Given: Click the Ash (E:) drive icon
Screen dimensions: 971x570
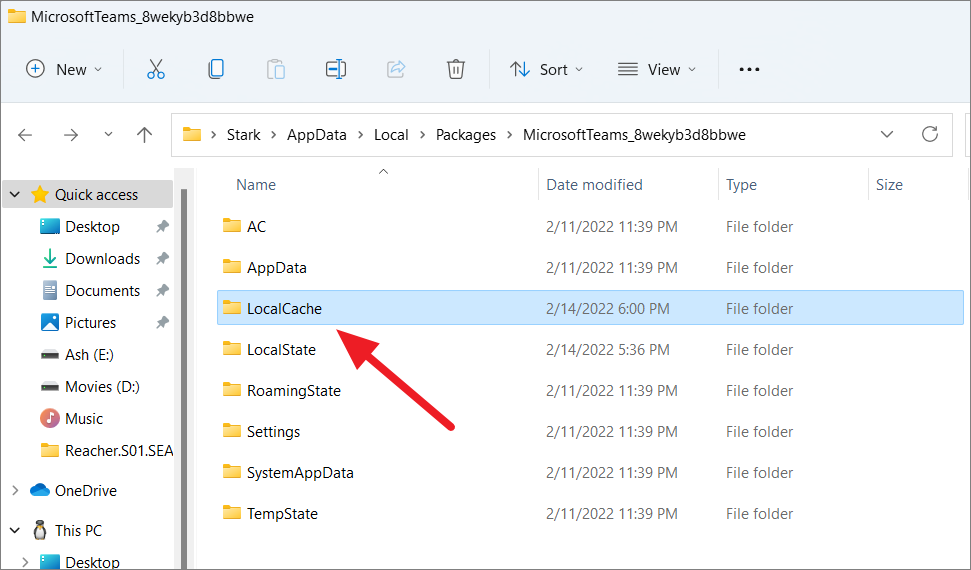Looking at the screenshot, I should [50, 355].
